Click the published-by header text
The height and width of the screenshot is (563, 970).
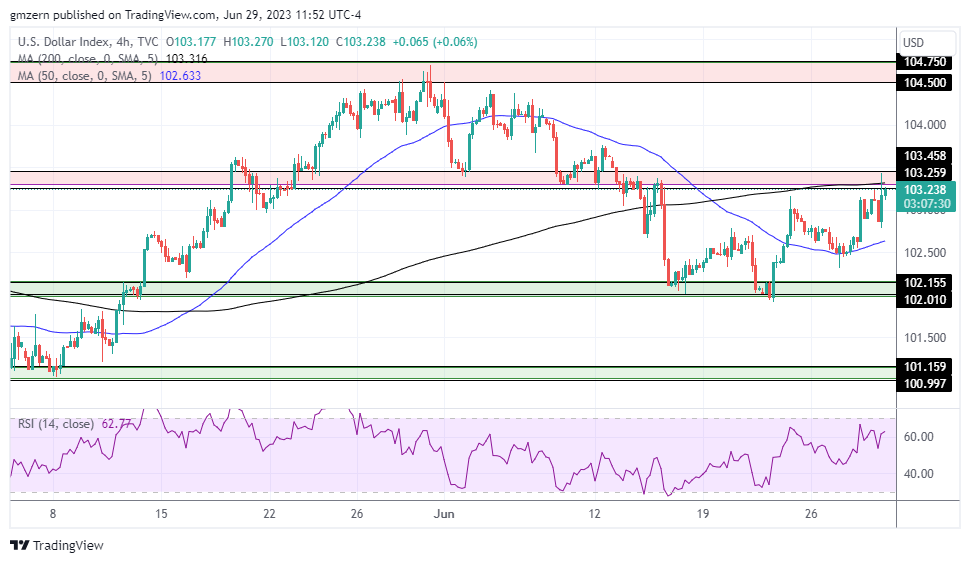186,15
